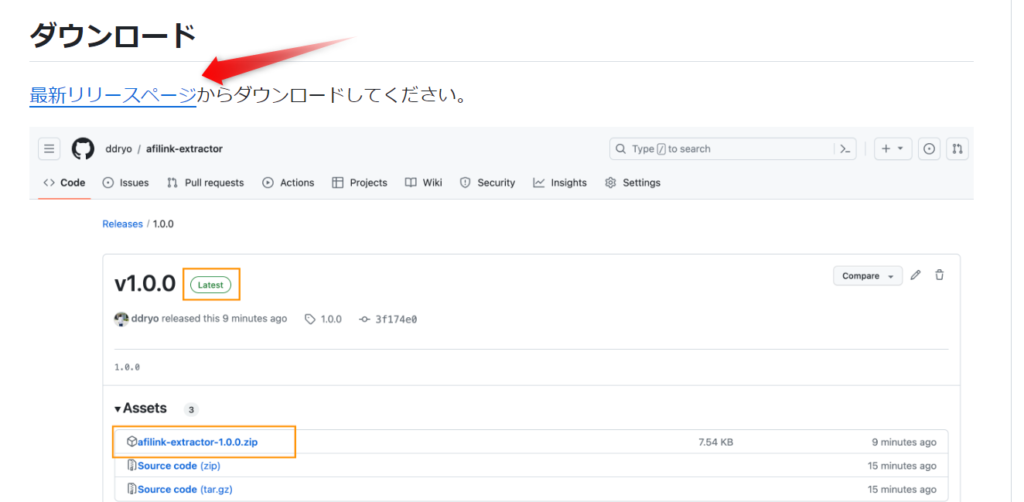Open the GitHub hamburger navigation menu
This screenshot has width=1024, height=502.
click(49, 149)
